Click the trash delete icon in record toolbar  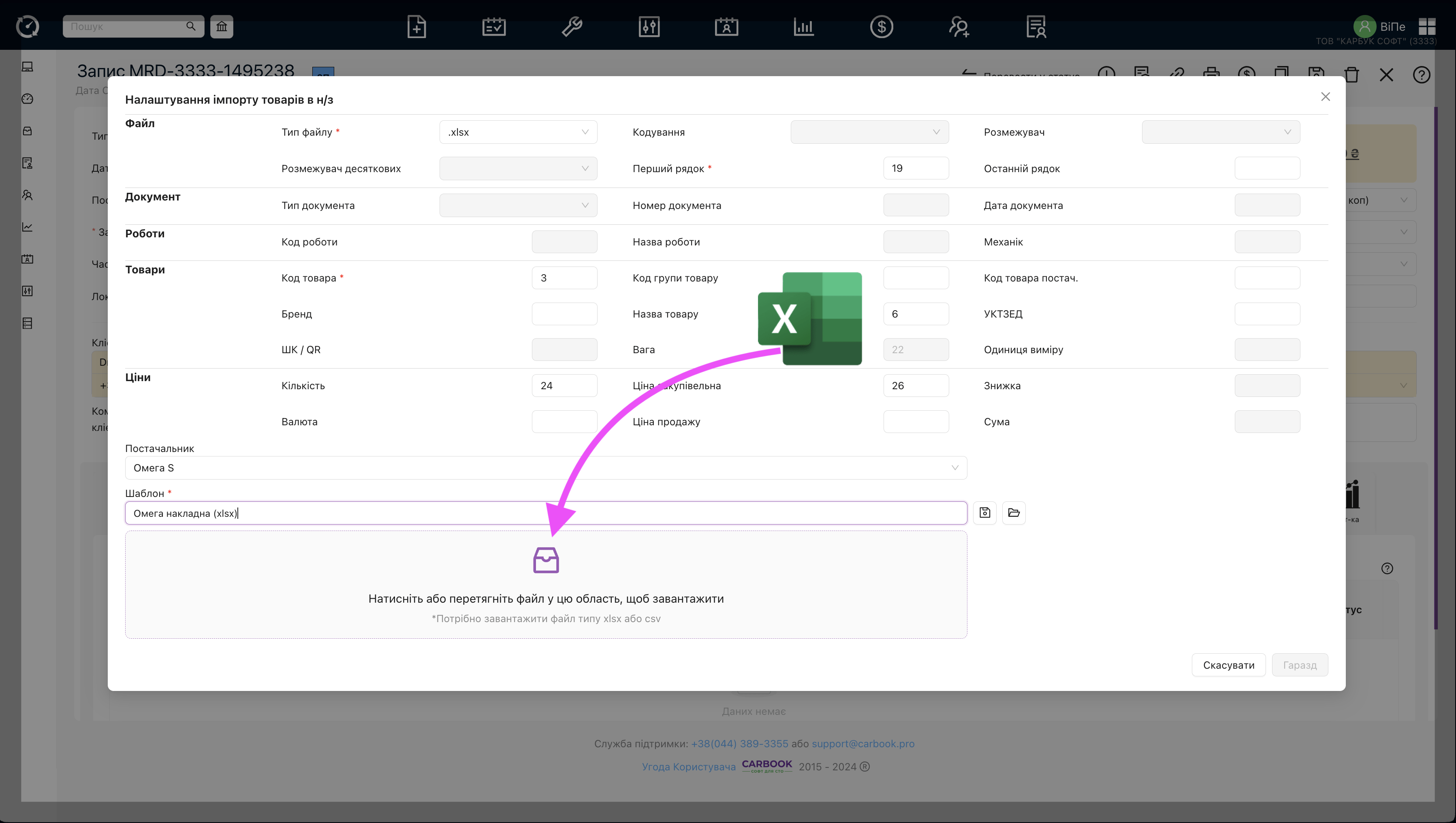1351,75
